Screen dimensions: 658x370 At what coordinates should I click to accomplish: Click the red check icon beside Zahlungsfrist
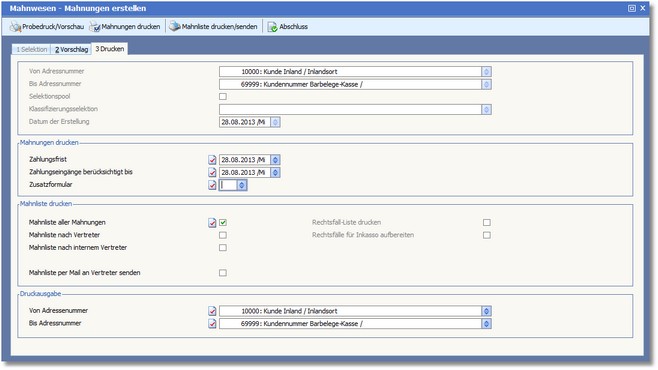pyautogui.click(x=212, y=160)
